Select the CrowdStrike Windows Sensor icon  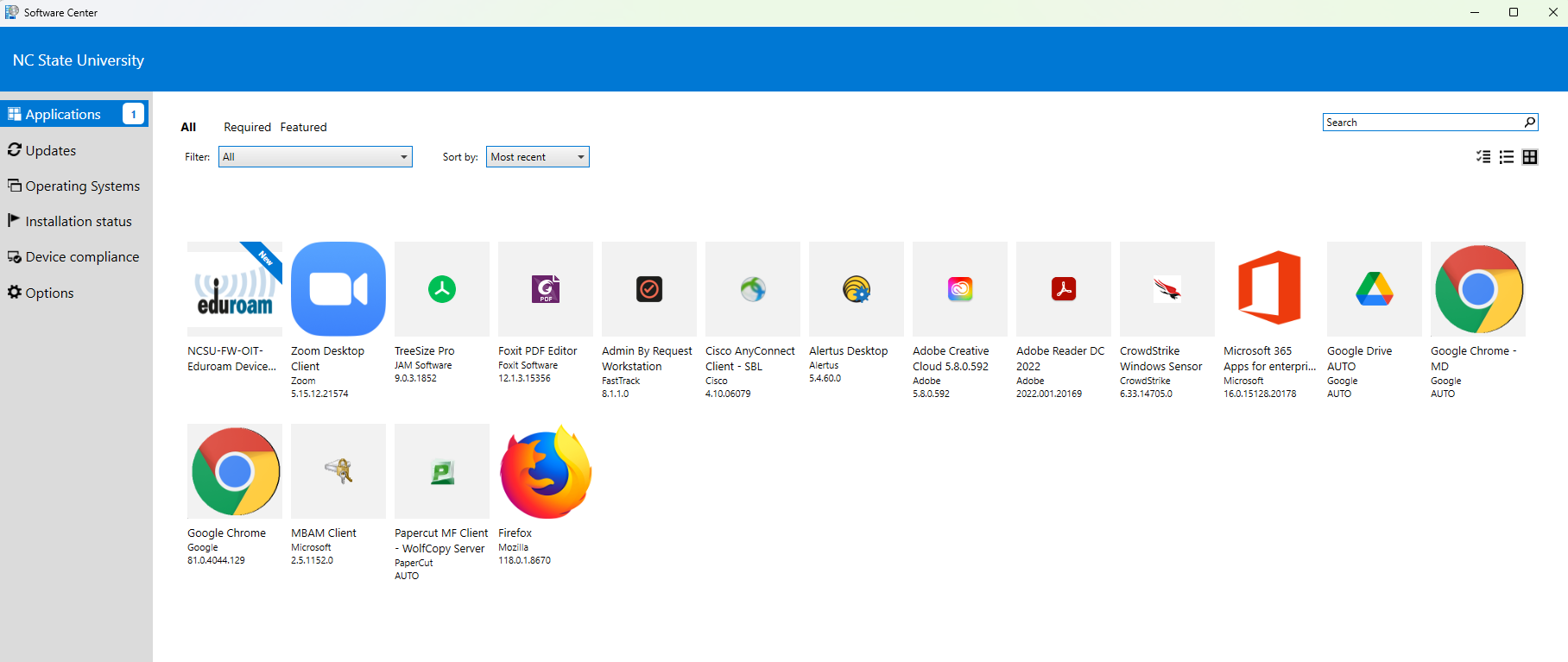tap(1167, 289)
